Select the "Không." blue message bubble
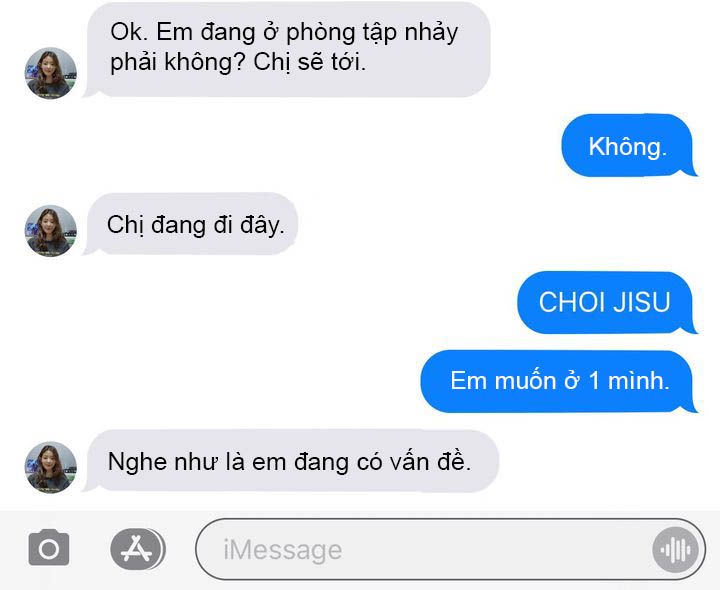This screenshot has width=720, height=590. click(x=627, y=146)
